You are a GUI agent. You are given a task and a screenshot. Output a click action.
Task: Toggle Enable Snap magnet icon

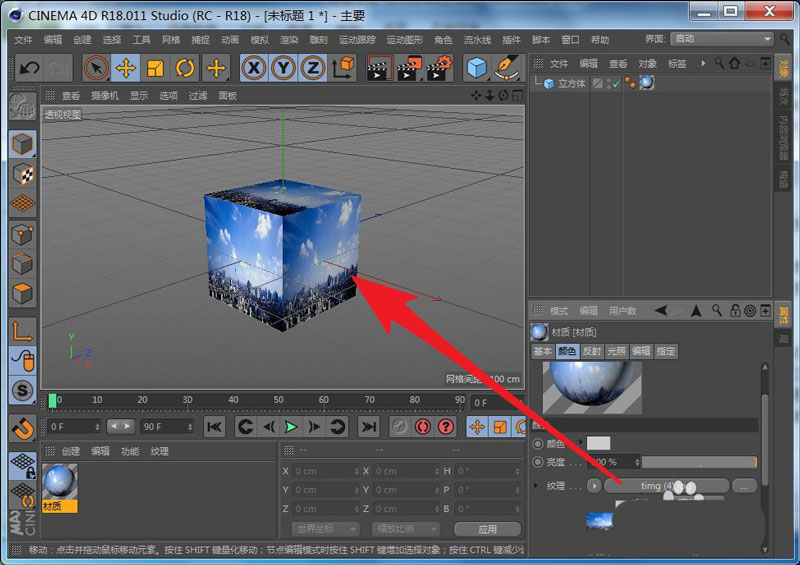point(22,428)
